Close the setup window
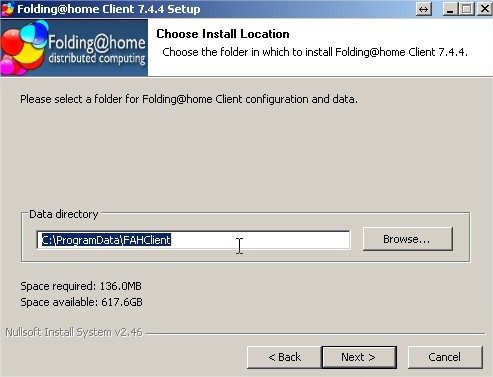This screenshot has width=493, height=377. (484, 9)
